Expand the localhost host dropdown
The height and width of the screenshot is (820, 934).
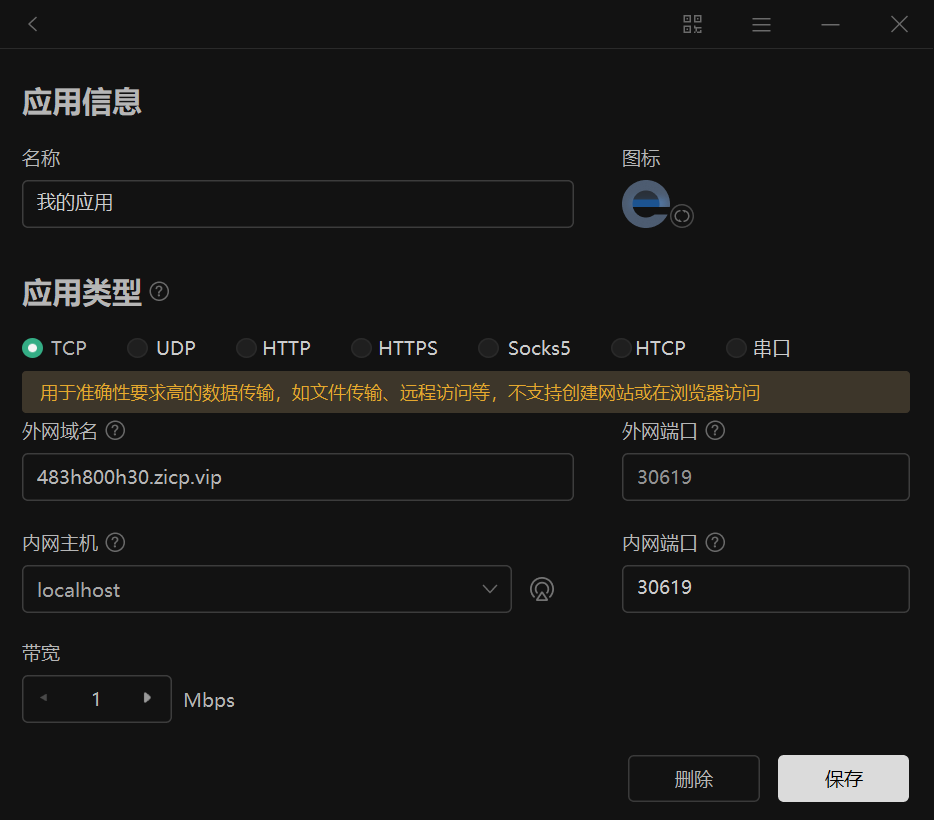[x=490, y=589]
